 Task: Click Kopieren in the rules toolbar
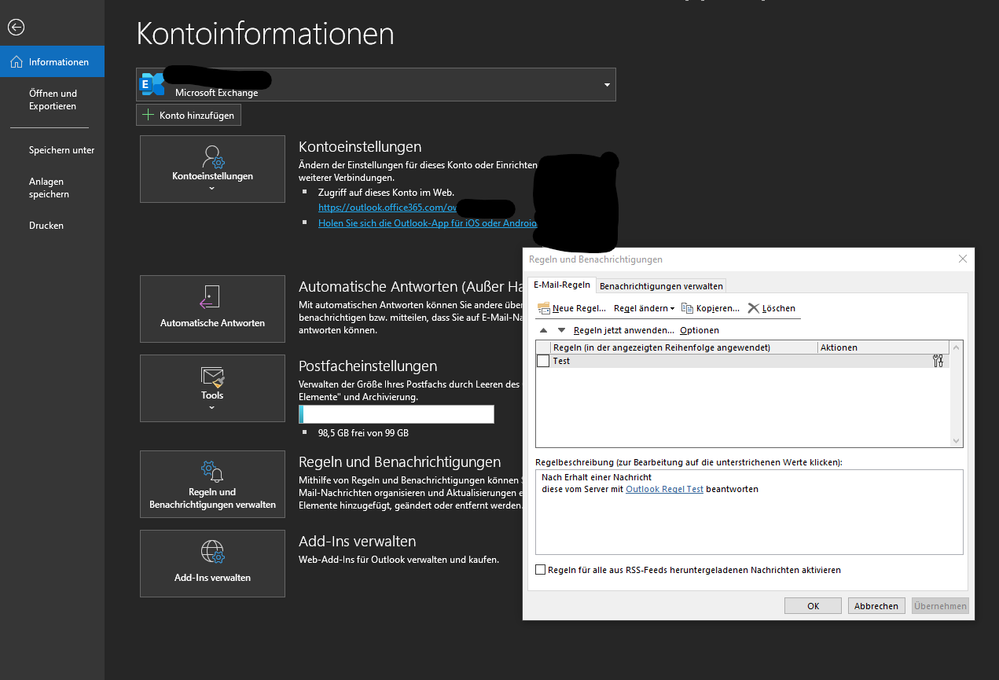(x=710, y=308)
